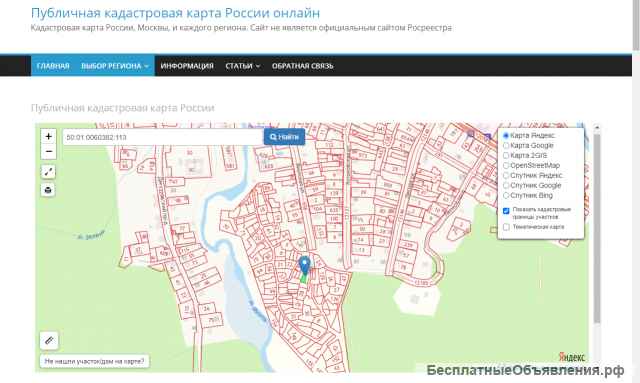Viewport: 640px width, 383px height.
Task: Expand СТАТЬИ dropdown menu
Action: click(242, 66)
